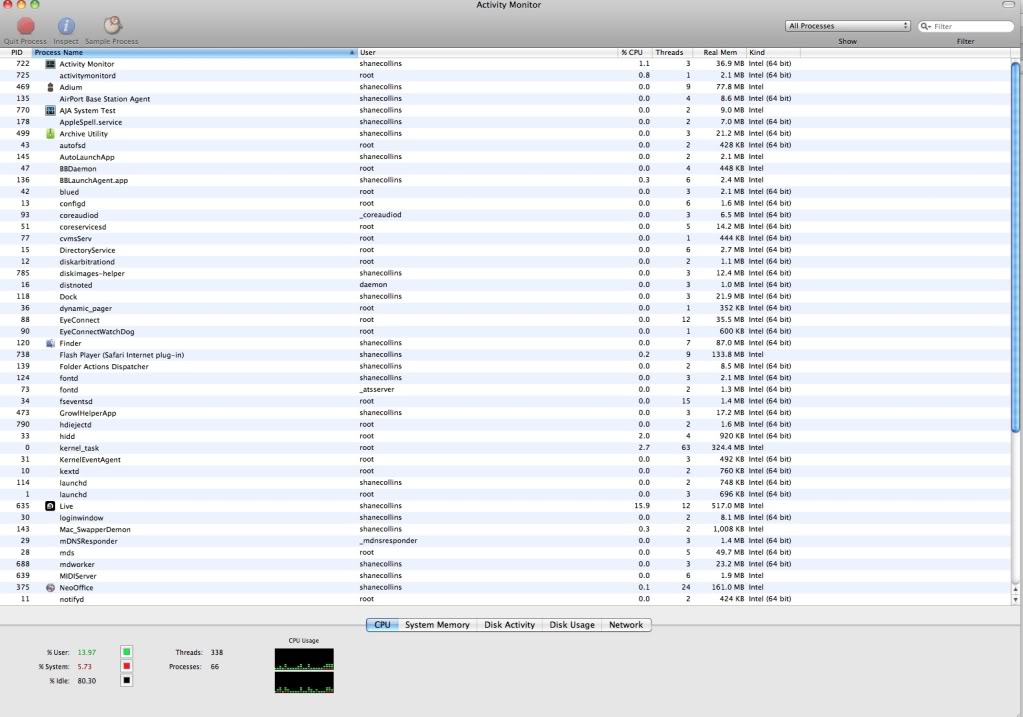Select the dynamic_pager row

coord(506,308)
